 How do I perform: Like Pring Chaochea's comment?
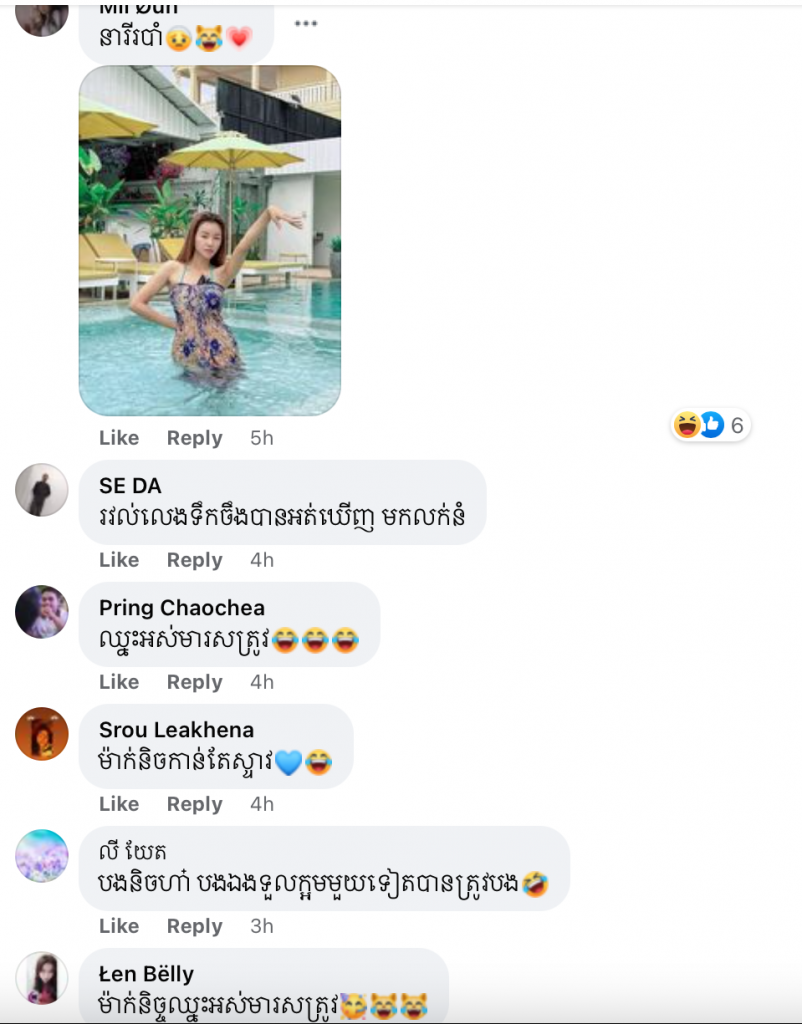pyautogui.click(x=119, y=682)
